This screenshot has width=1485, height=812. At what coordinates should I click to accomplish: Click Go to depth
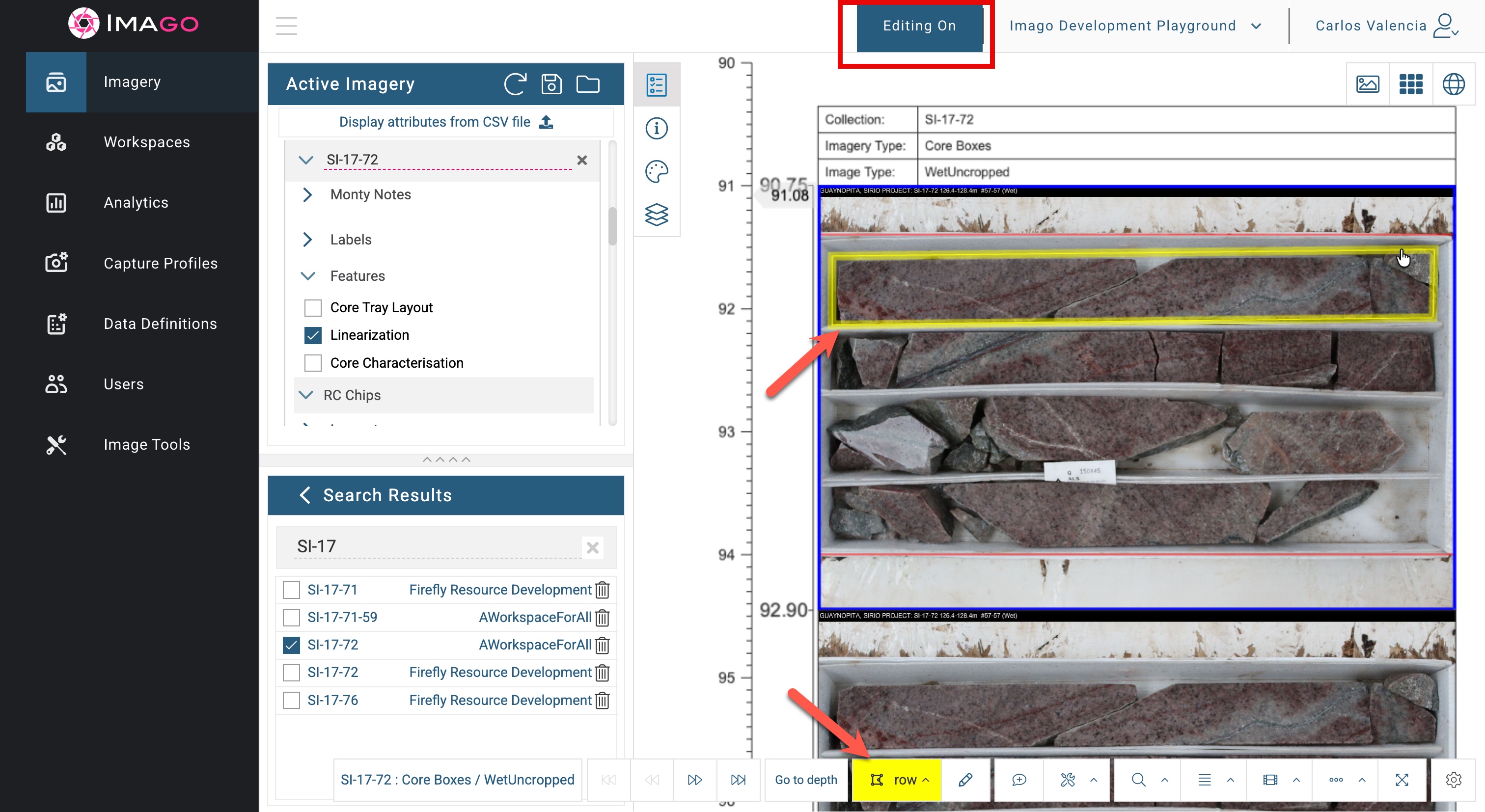coord(806,780)
